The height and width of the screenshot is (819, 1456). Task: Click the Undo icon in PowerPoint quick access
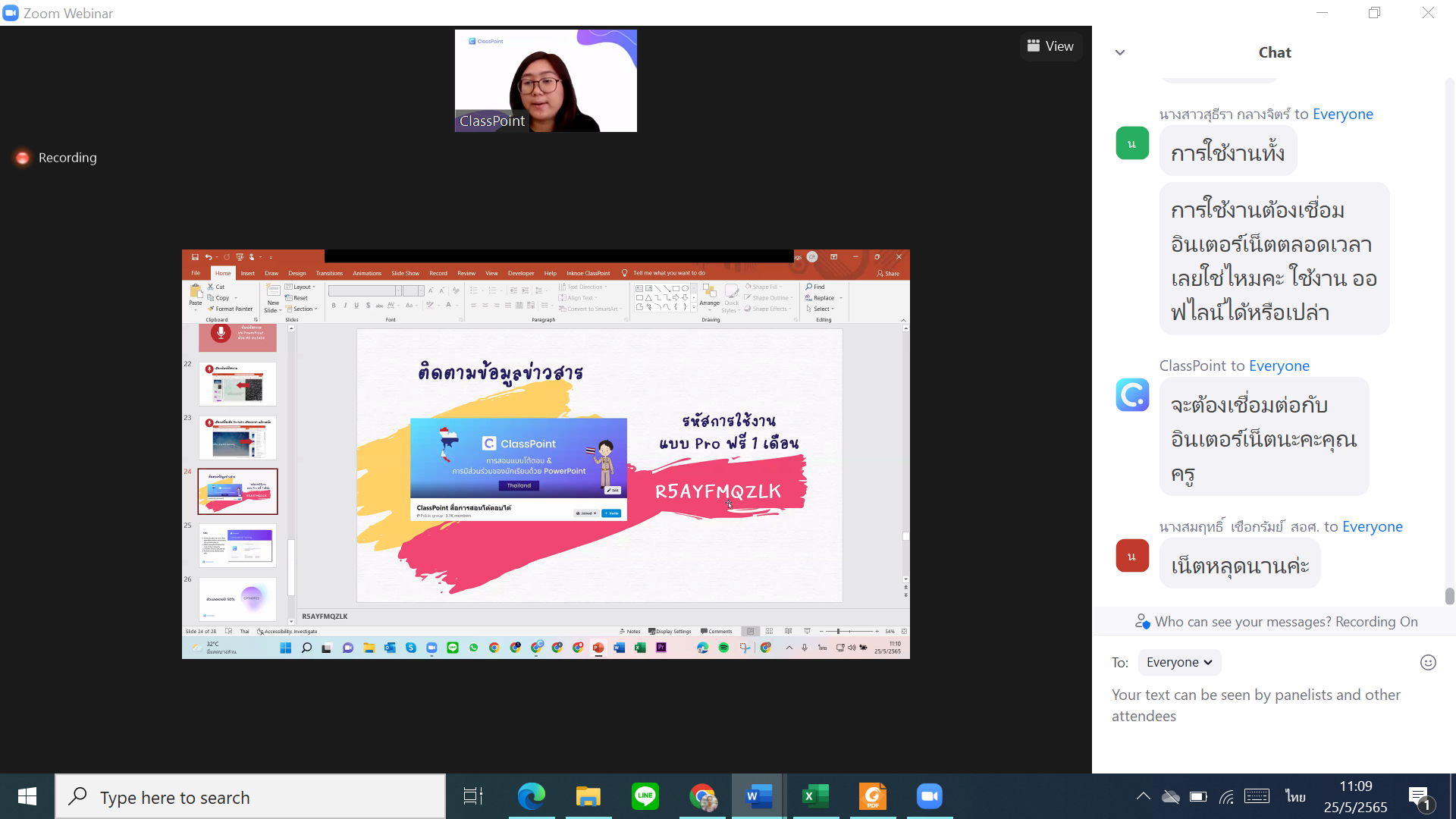[x=208, y=257]
